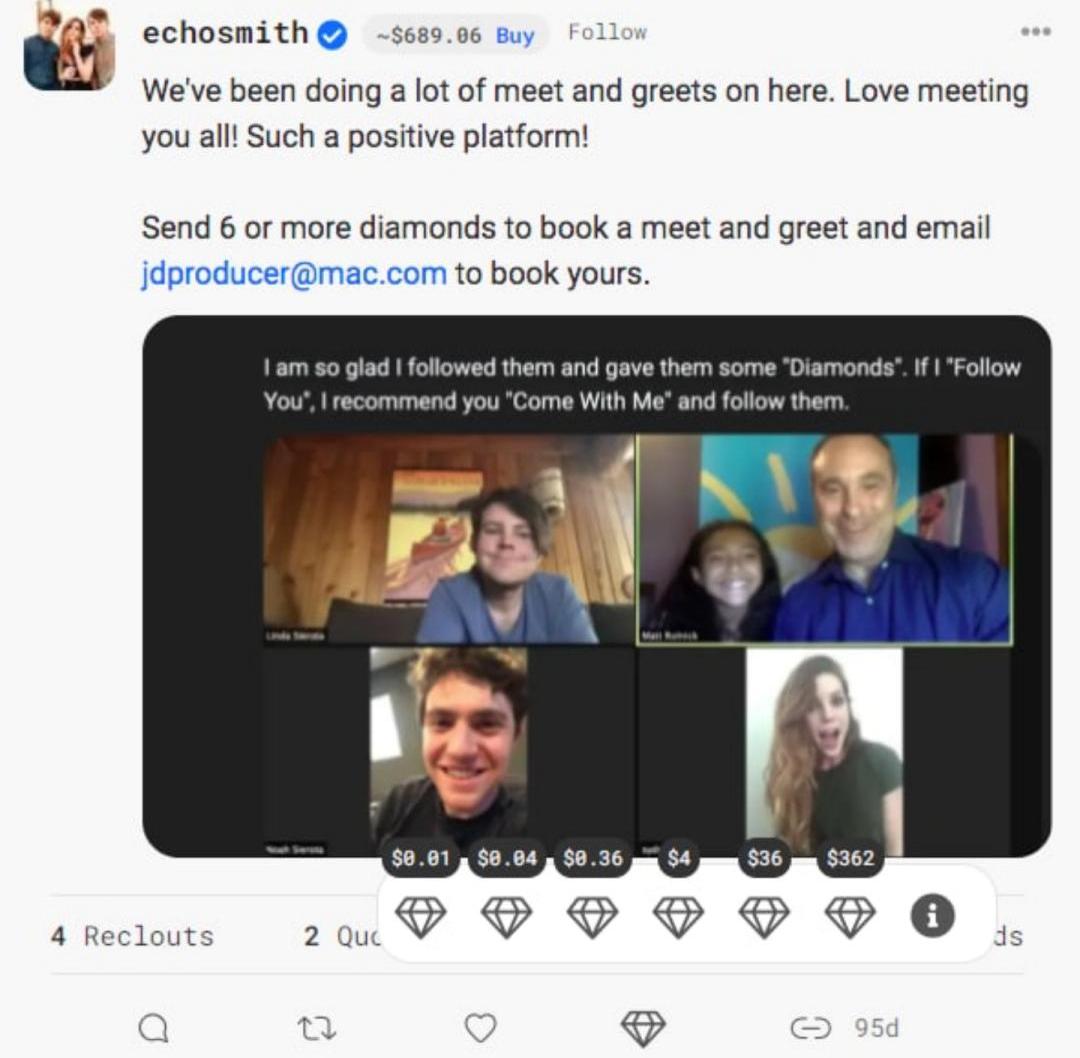Click Buy next to coin price

tap(515, 35)
